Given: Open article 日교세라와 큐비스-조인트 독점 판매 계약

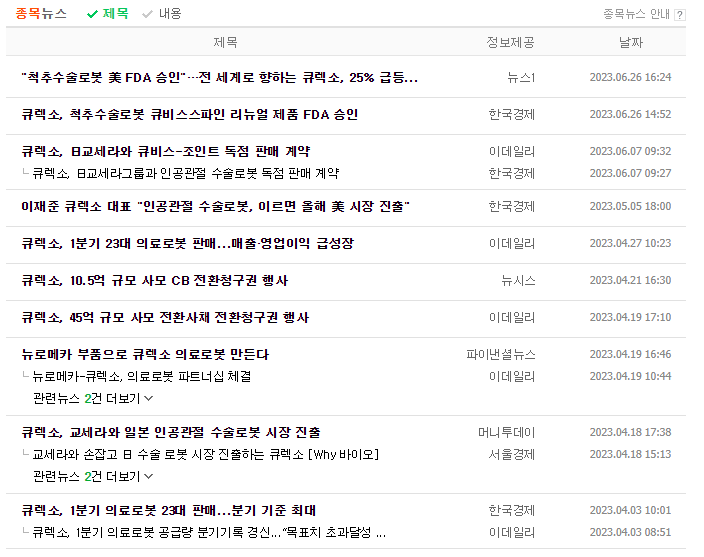Looking at the screenshot, I should pyautogui.click(x=166, y=151).
